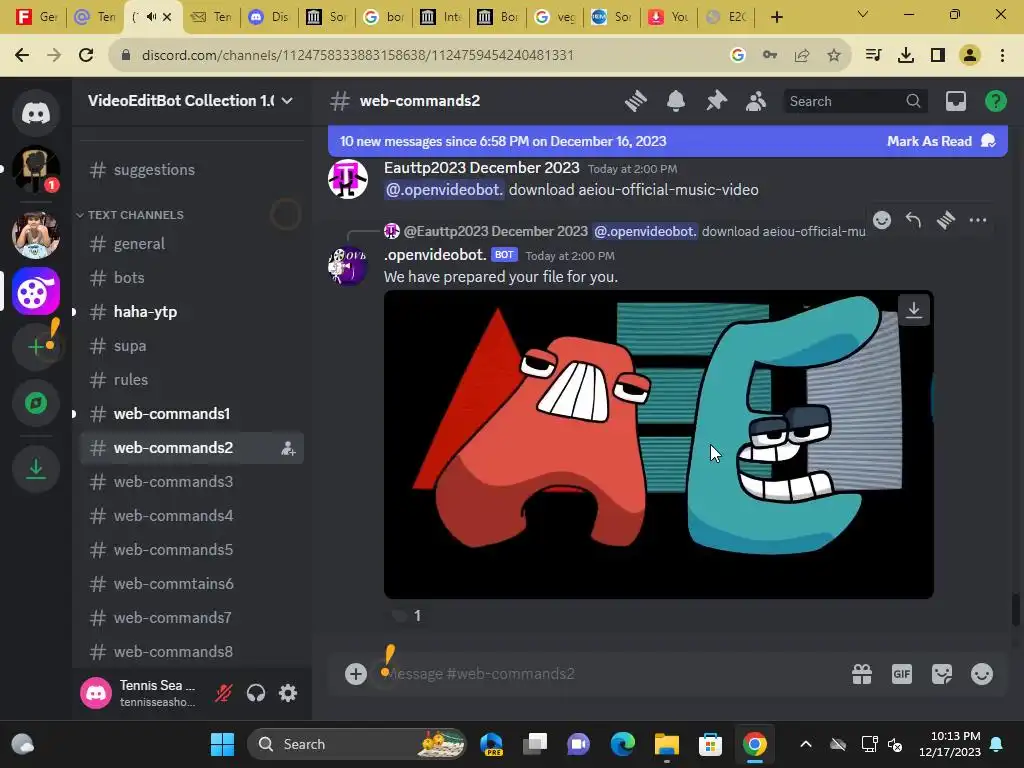Open File Explorer from the taskbar
The height and width of the screenshot is (768, 1024).
(667, 744)
